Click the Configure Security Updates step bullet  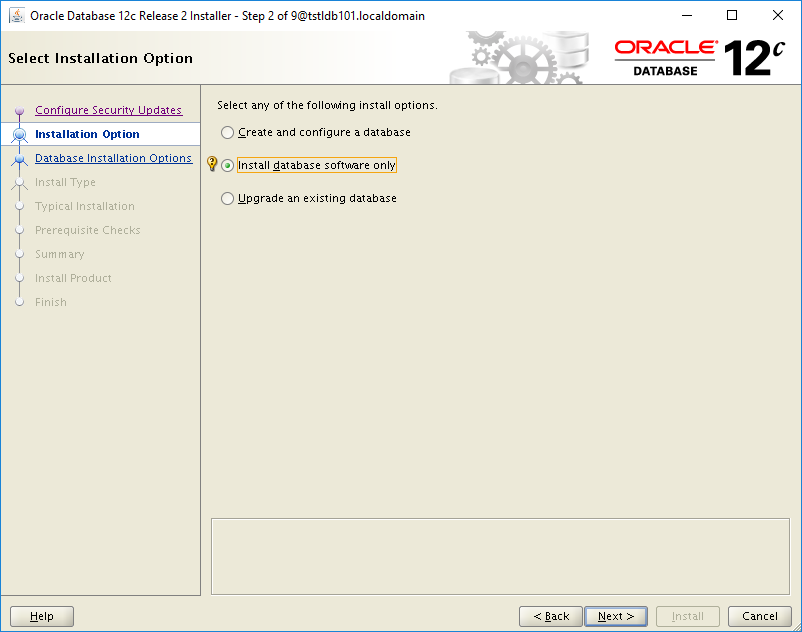tap(19, 110)
